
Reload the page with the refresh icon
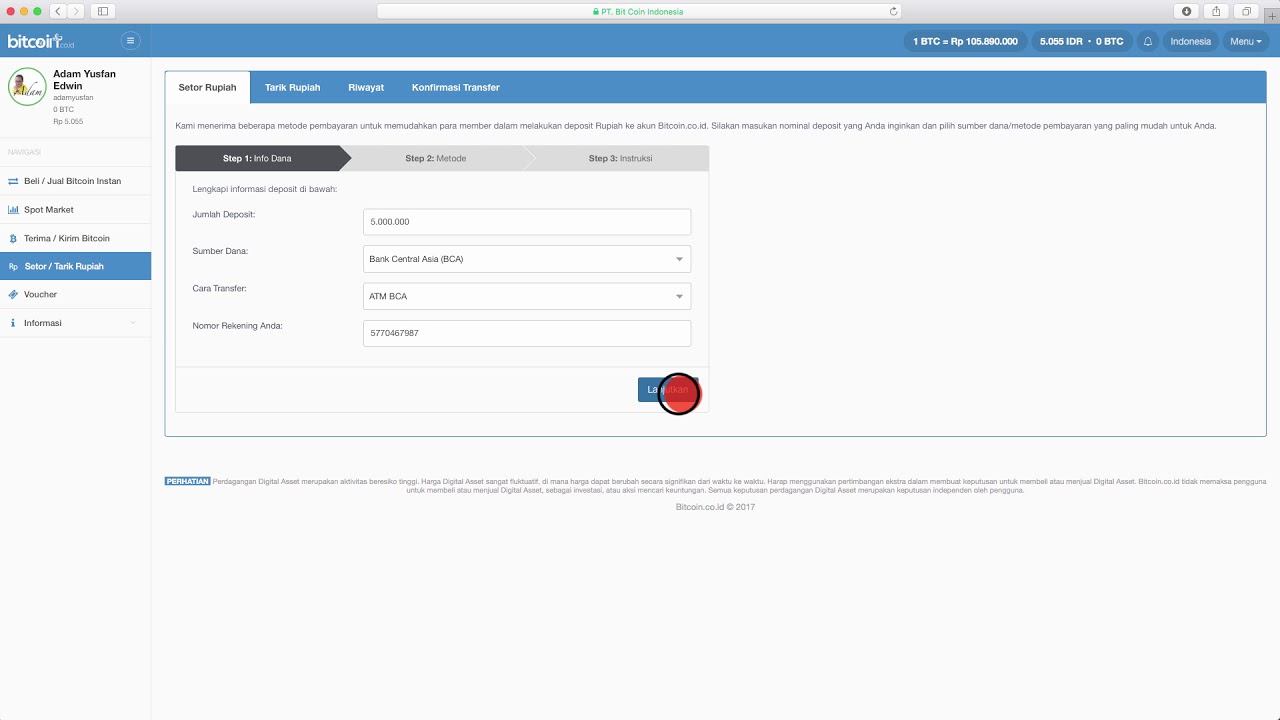coord(893,11)
